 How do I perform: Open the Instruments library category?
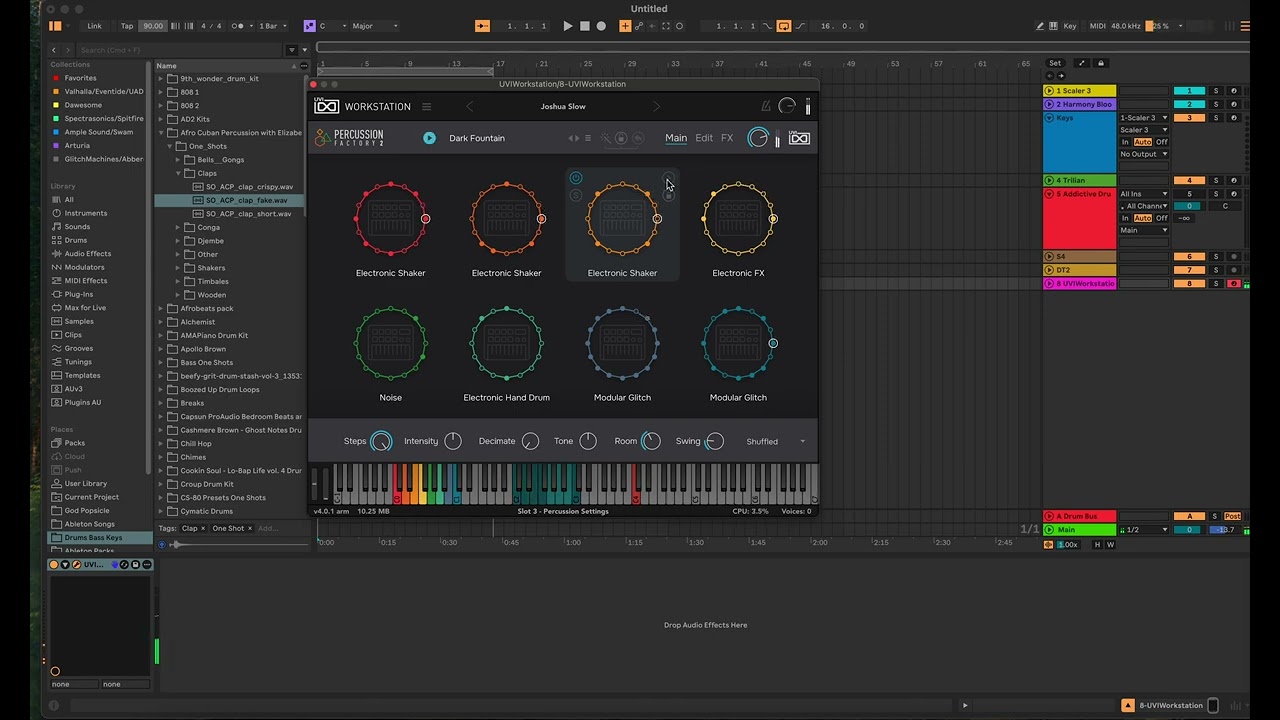coord(86,213)
